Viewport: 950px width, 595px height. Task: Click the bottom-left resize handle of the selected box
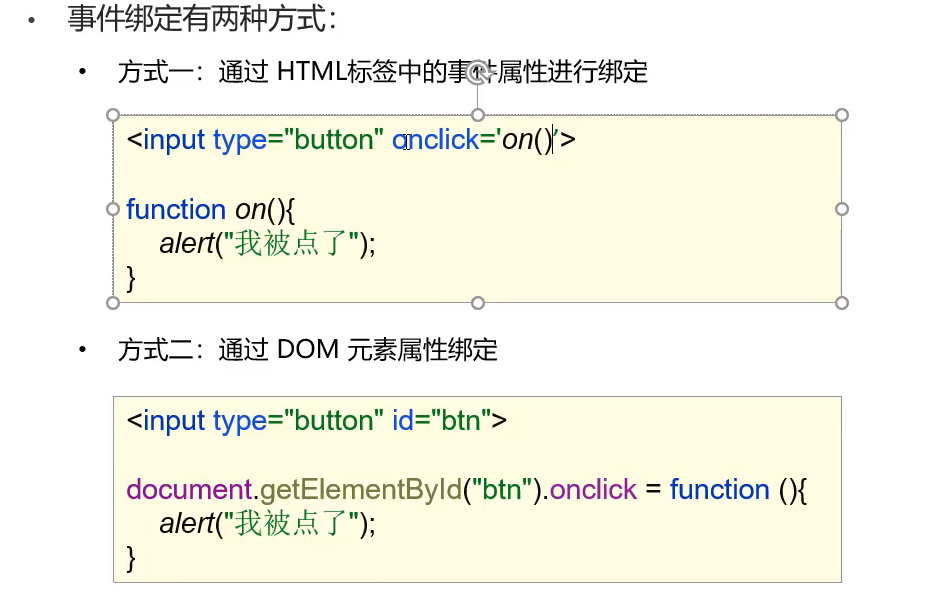[x=113, y=302]
